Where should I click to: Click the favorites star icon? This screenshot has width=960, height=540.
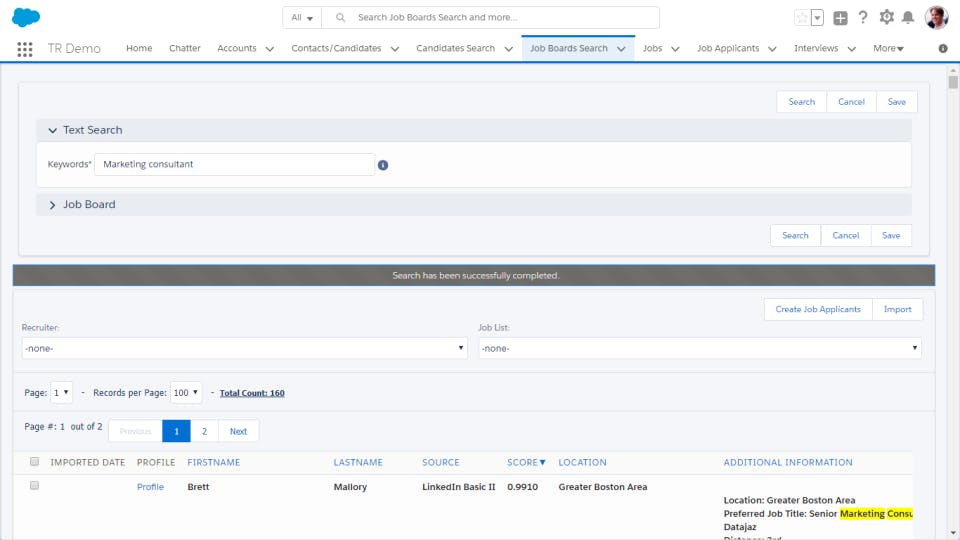point(801,18)
